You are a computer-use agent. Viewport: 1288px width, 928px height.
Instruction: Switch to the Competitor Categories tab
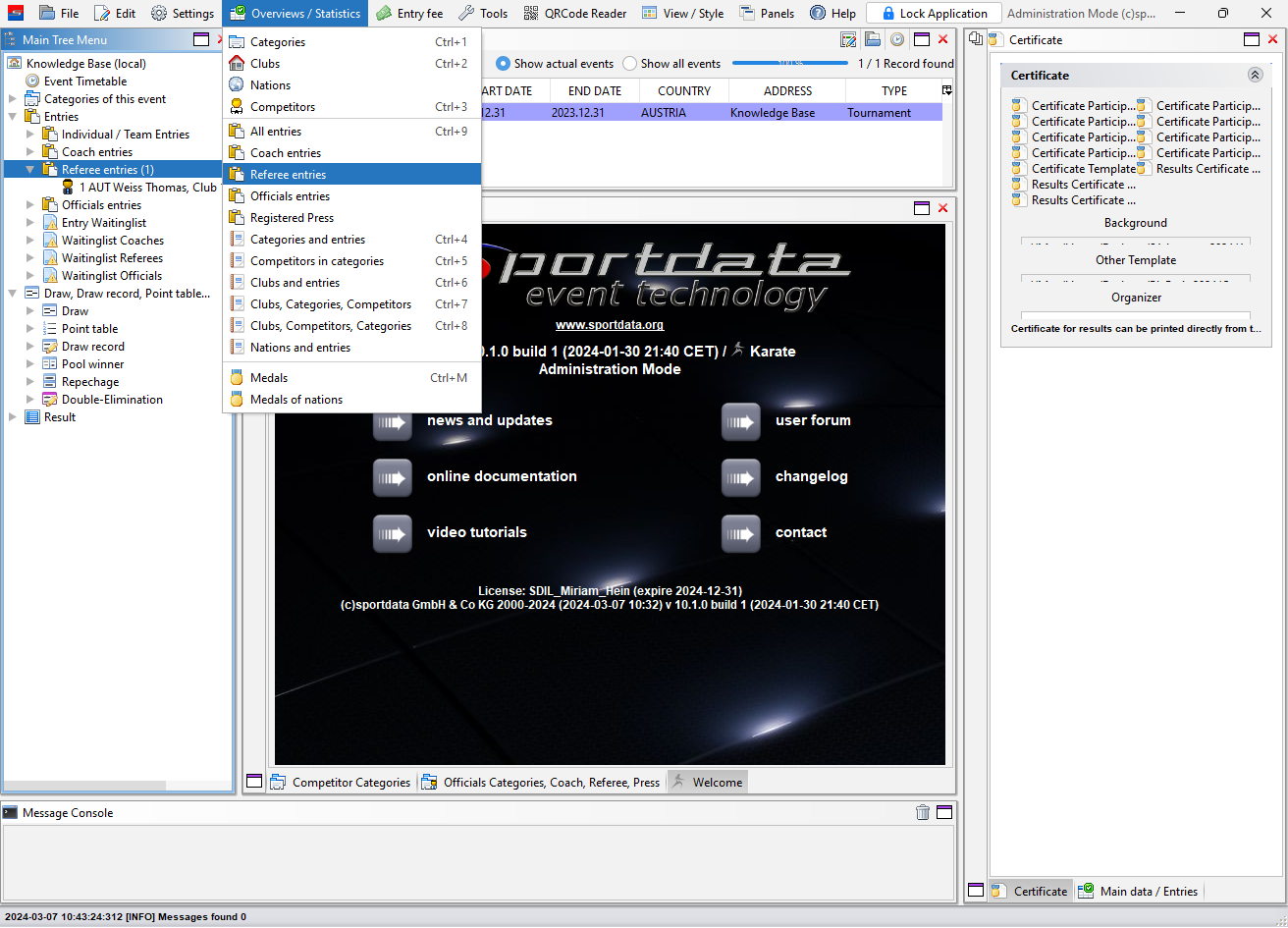point(341,783)
